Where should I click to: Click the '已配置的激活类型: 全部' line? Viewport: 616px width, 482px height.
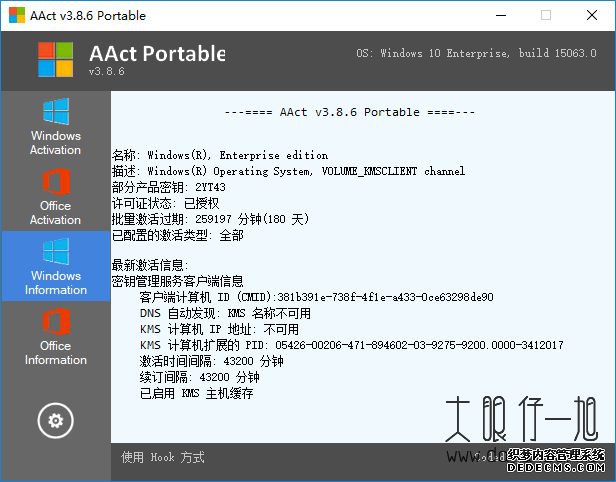pyautogui.click(x=178, y=235)
